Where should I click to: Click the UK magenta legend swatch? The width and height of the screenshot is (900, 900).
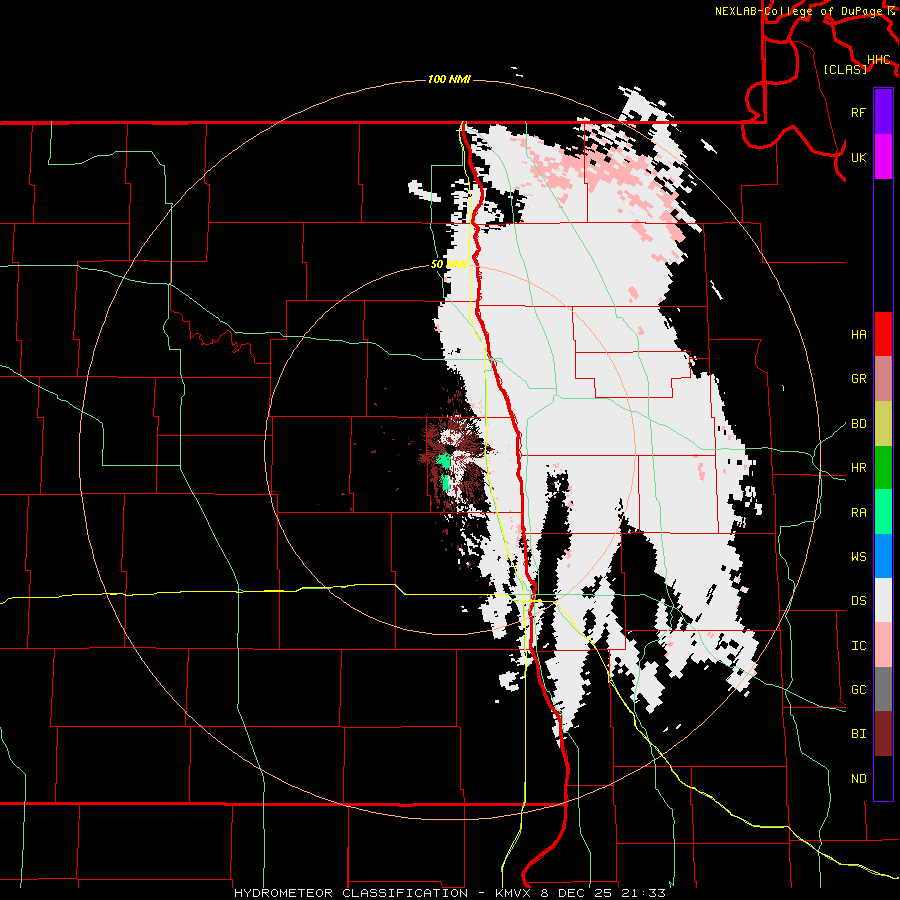pos(883,157)
